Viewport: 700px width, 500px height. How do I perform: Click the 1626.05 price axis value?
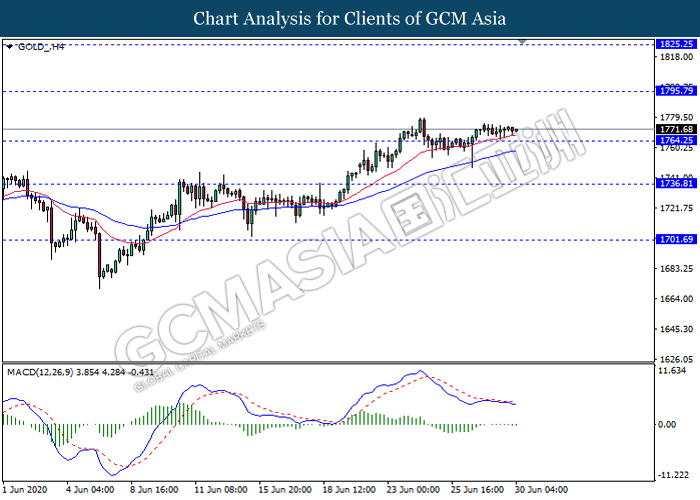(676, 359)
